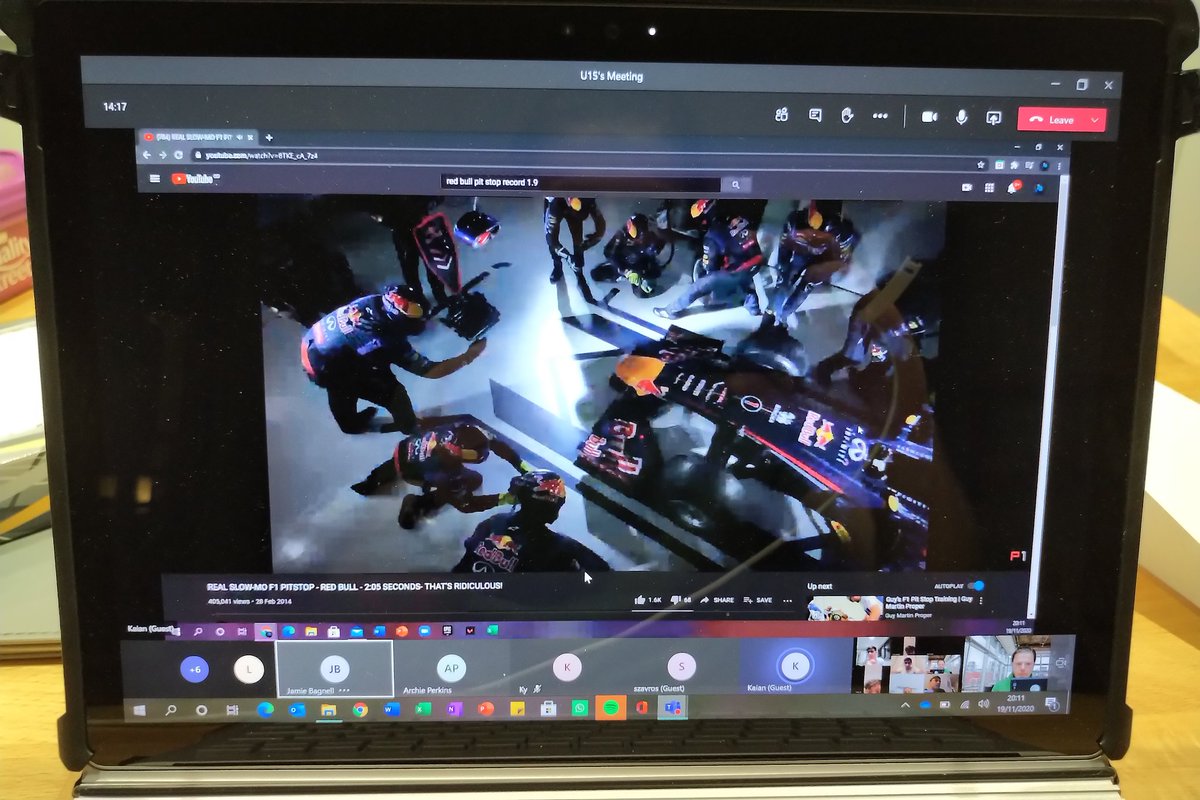Click the F1 pit stop video player
Viewport: 1200px width, 800px height.
point(603,384)
